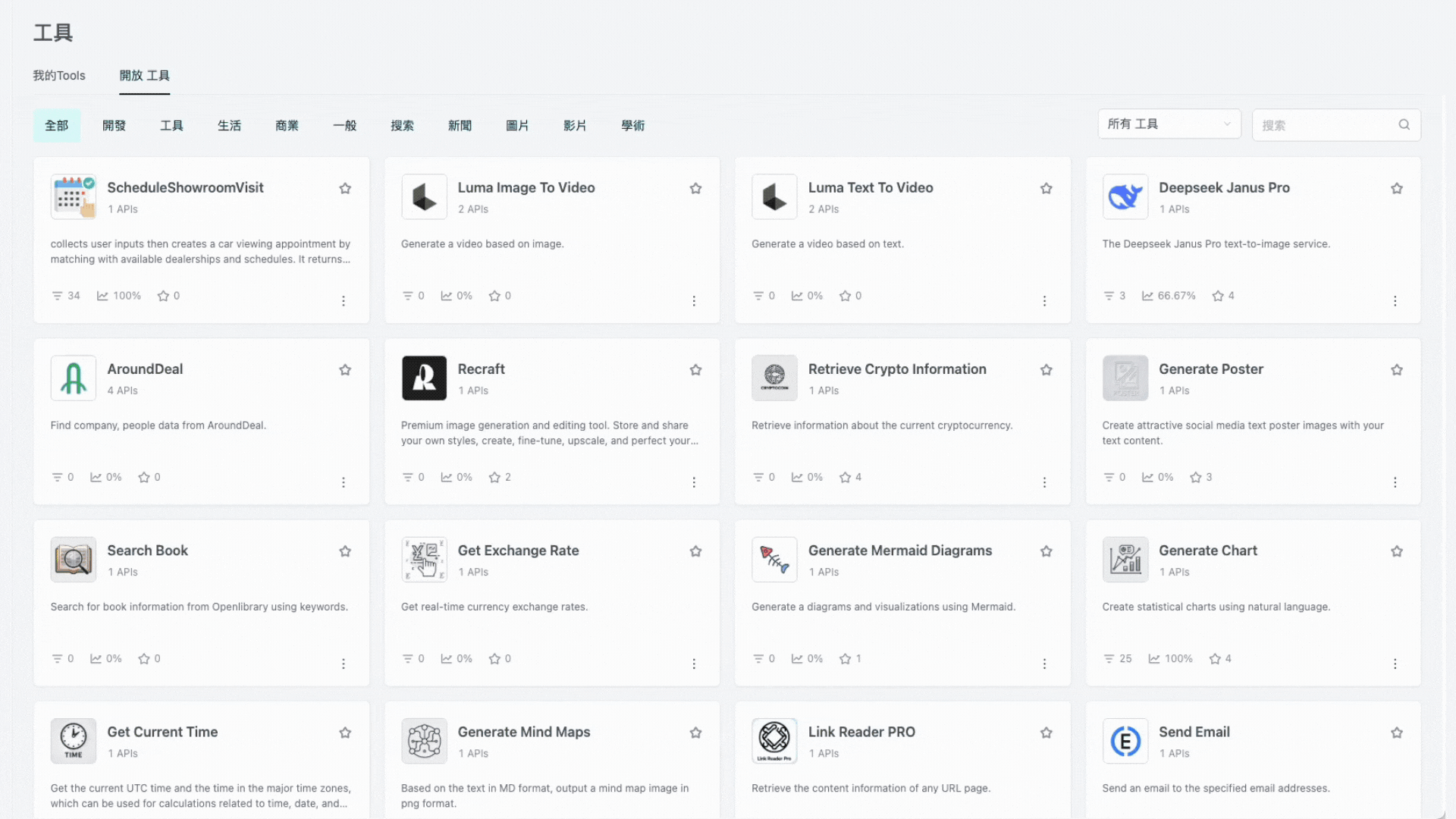The width and height of the screenshot is (1456, 819).
Task: Show the 影片 category tools
Action: click(x=576, y=126)
